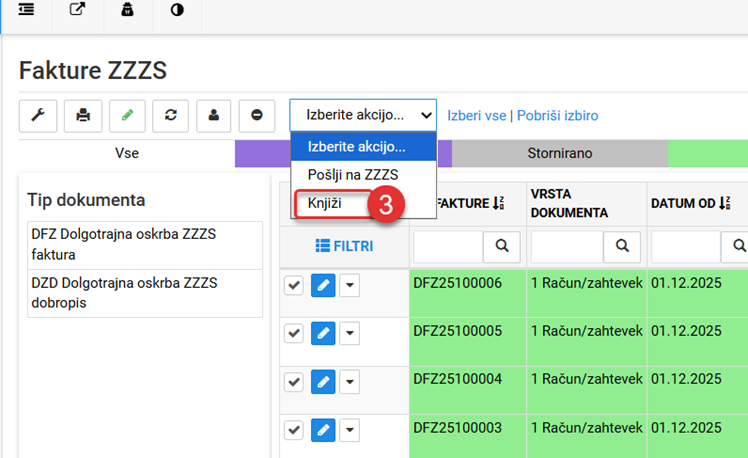The width and height of the screenshot is (748, 458).
Task: Click the green status tab at right
Action: 708,153
